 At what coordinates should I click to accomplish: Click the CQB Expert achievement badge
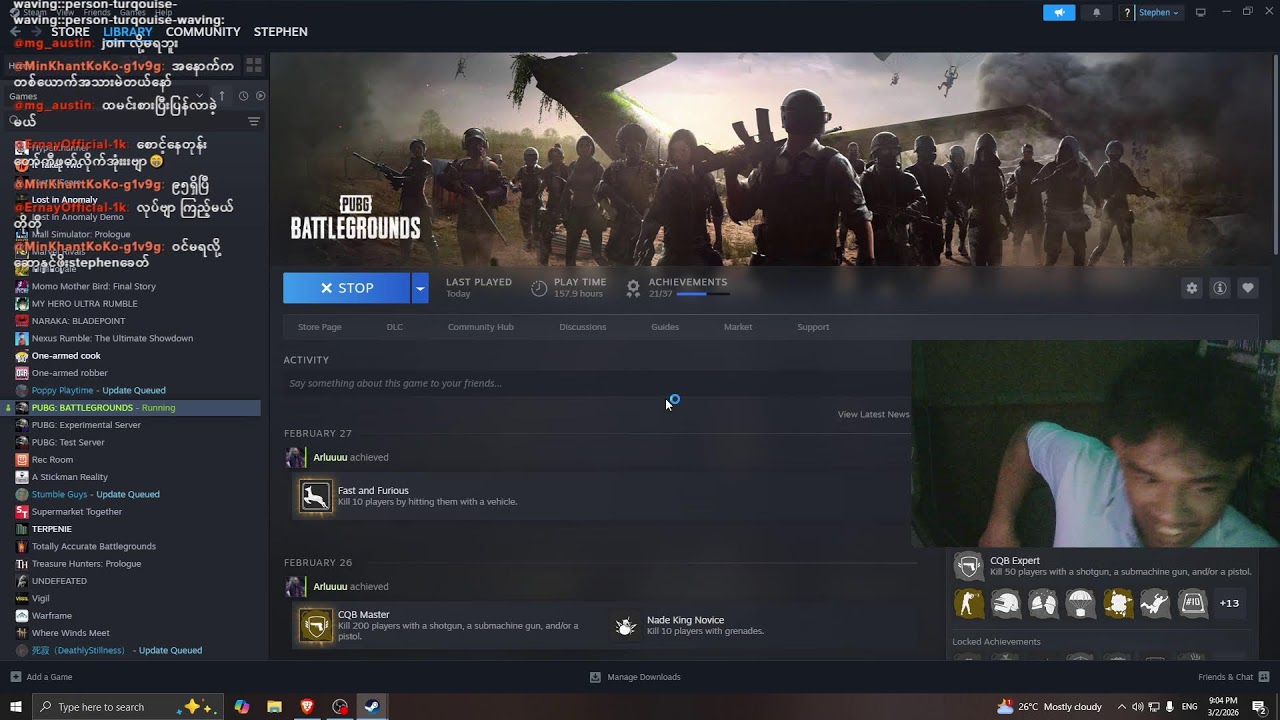968,566
